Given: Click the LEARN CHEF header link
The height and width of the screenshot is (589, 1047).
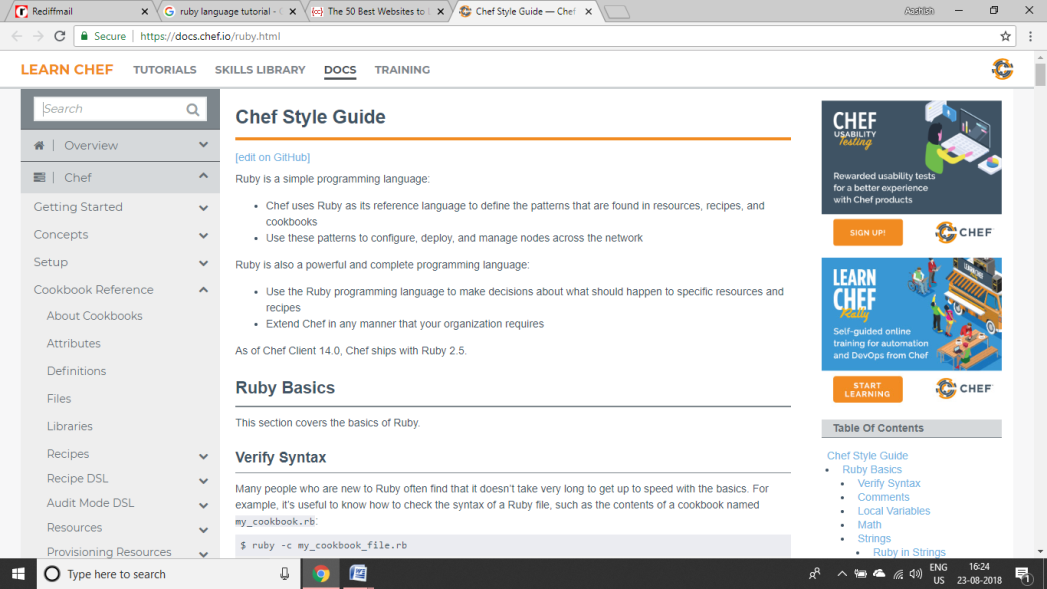Looking at the screenshot, I should point(67,69).
